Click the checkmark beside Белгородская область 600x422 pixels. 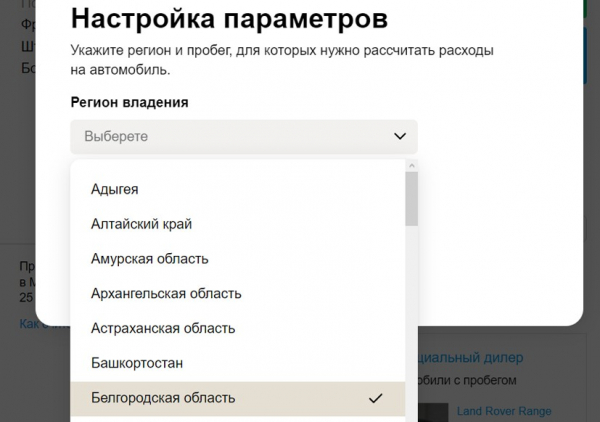click(376, 398)
